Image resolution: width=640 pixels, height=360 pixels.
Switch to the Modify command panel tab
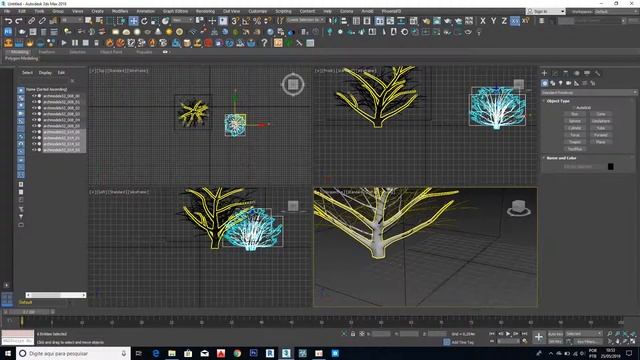[x=555, y=73]
